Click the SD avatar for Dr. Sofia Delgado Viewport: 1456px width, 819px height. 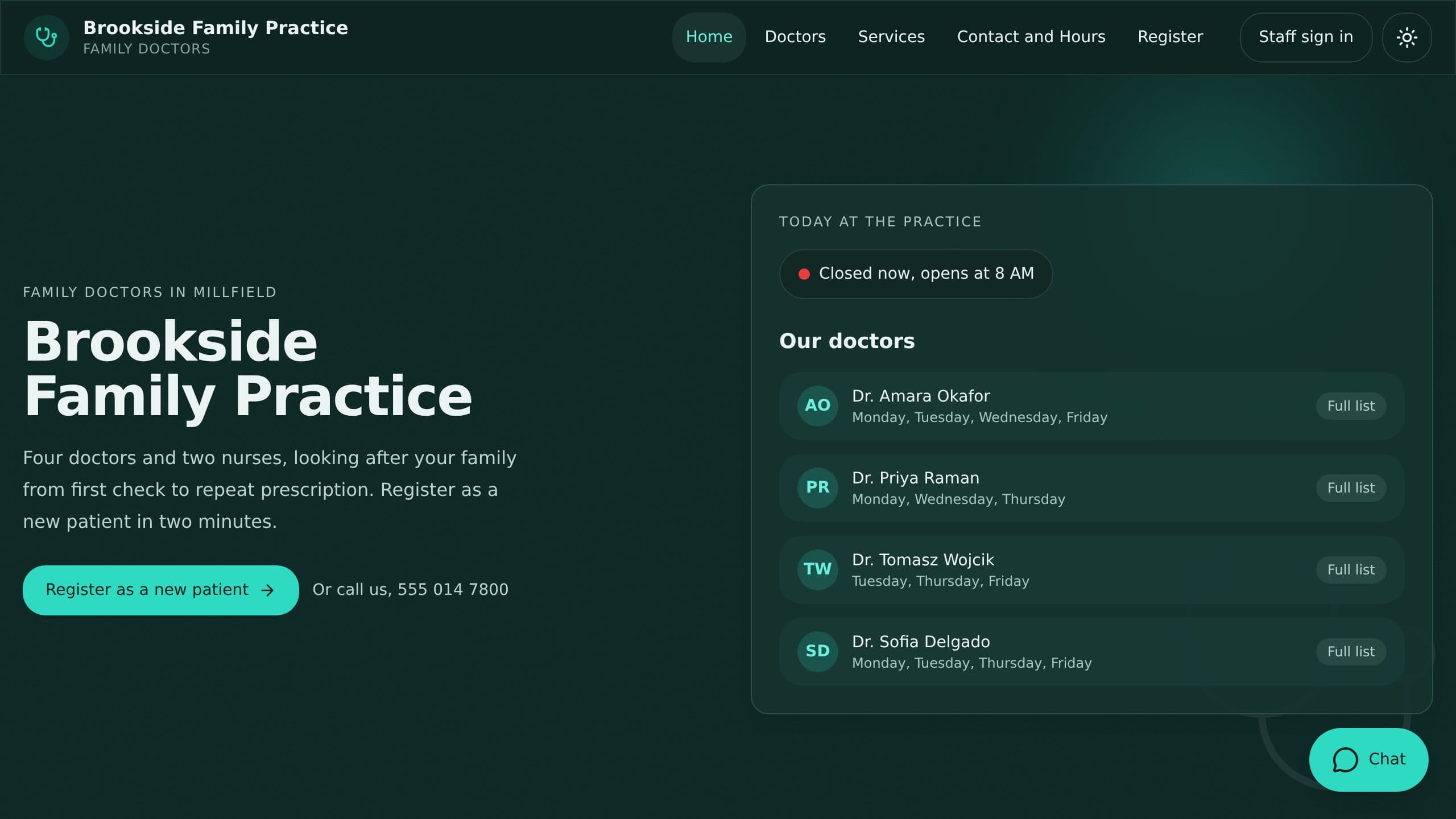tap(817, 651)
